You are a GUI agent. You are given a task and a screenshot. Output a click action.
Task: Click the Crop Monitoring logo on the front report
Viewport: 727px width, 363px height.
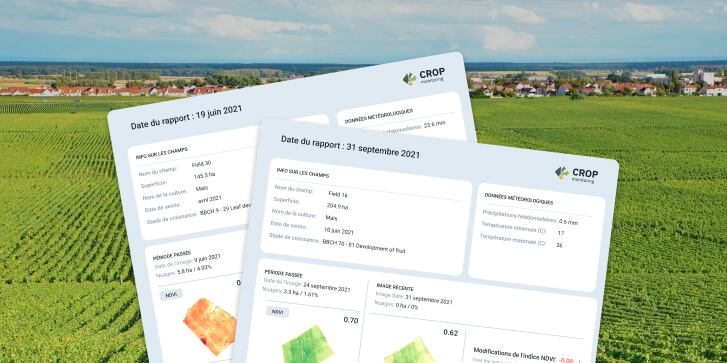point(577,174)
